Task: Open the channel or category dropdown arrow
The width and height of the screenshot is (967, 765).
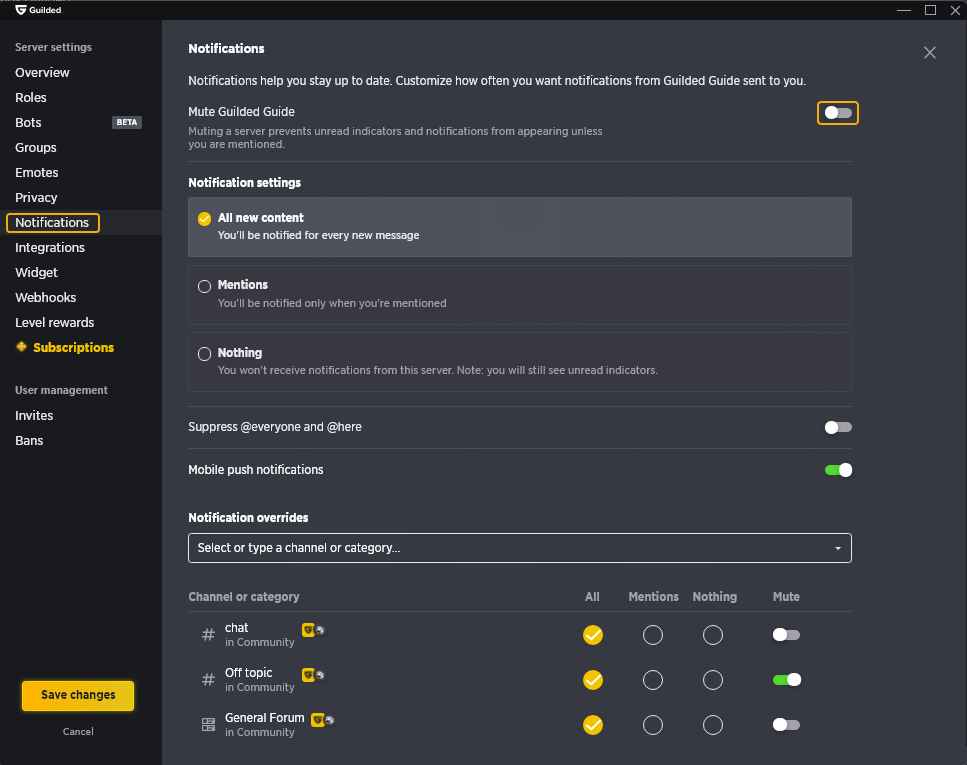Action: 837,548
